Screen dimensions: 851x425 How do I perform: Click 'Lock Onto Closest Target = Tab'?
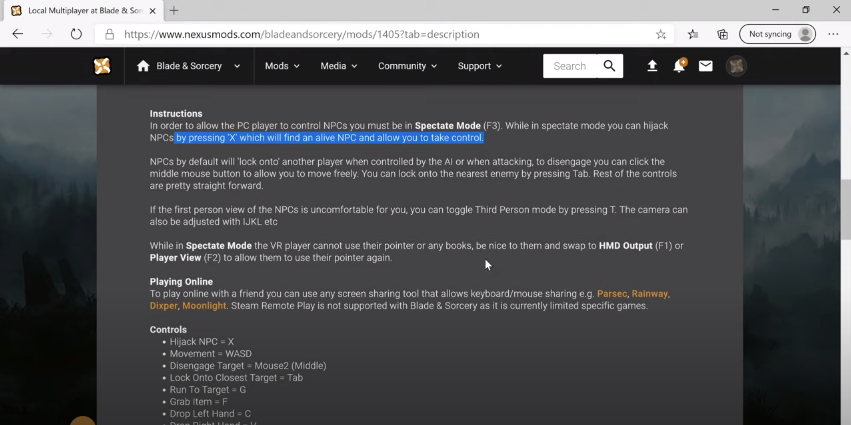pos(236,377)
